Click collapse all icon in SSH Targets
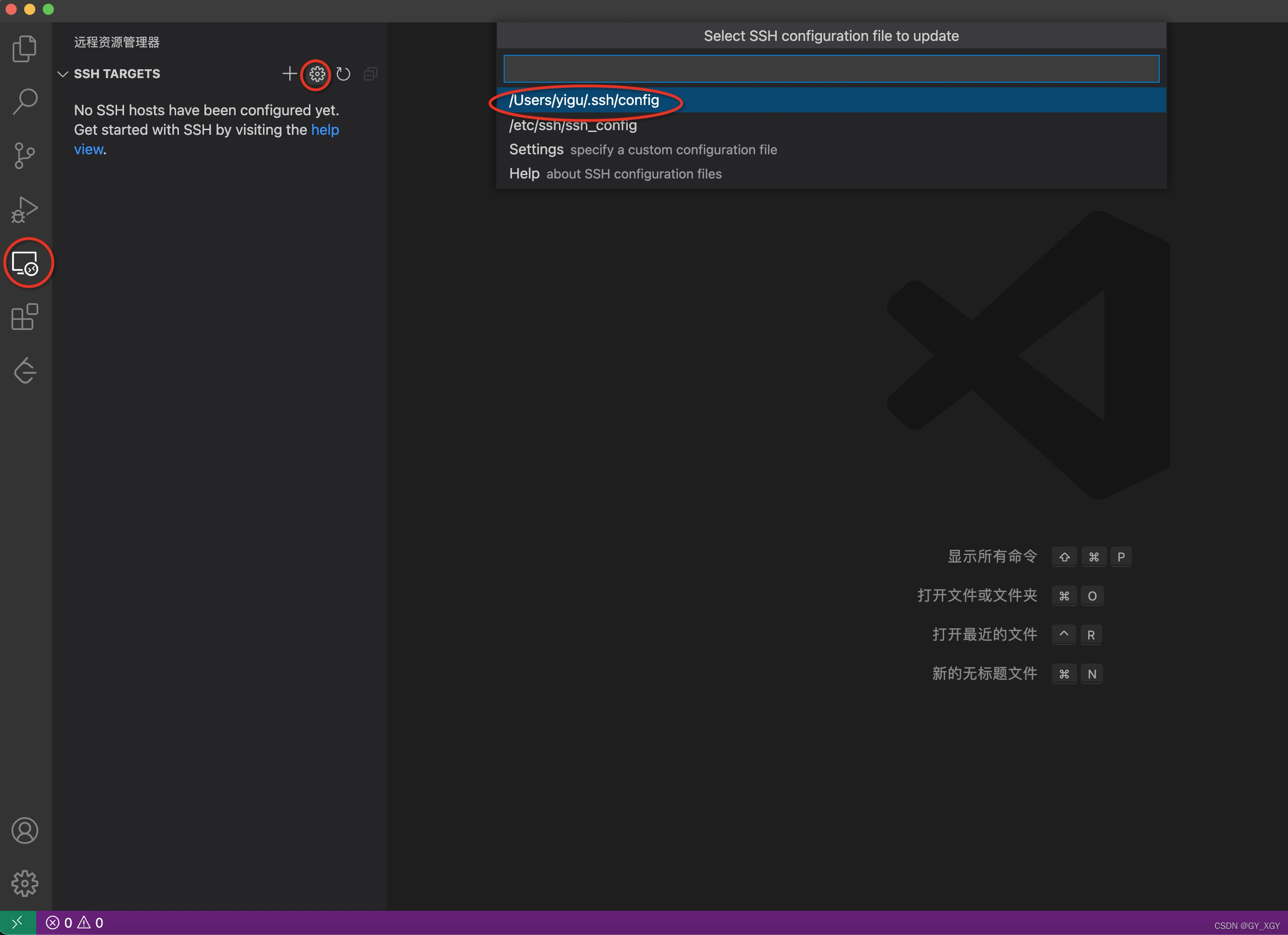 click(x=370, y=74)
